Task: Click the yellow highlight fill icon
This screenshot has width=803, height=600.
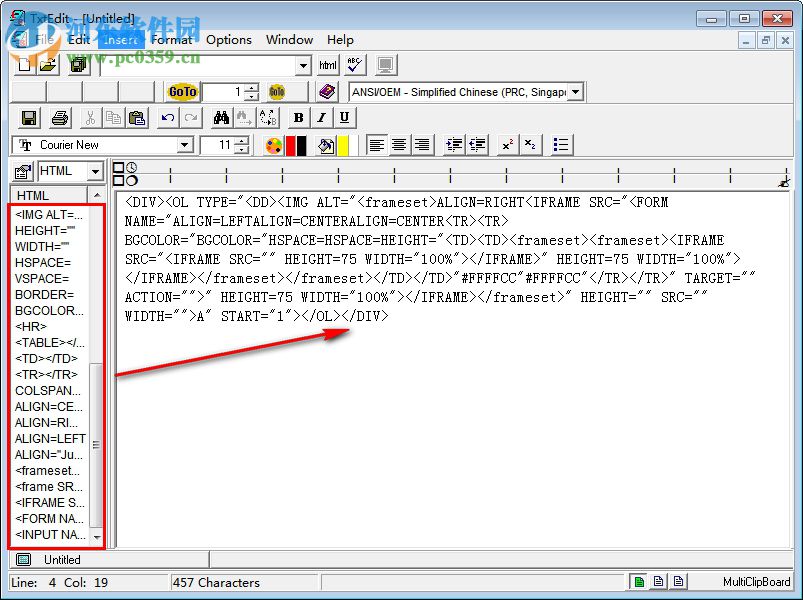Action: [341, 144]
